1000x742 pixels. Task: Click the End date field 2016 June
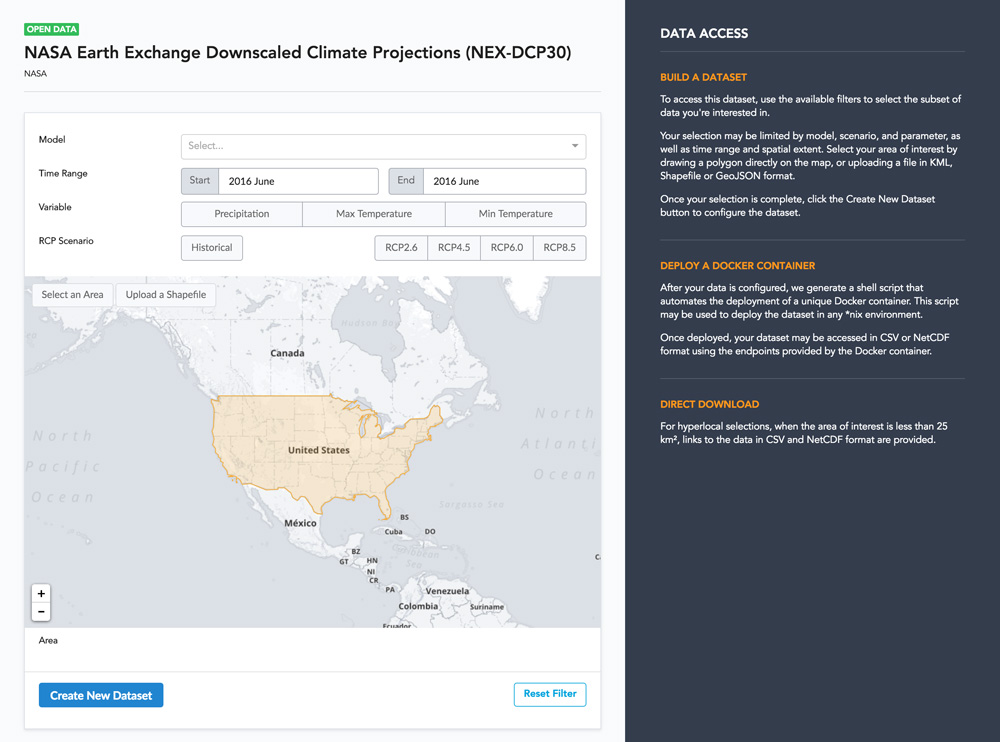coord(504,181)
